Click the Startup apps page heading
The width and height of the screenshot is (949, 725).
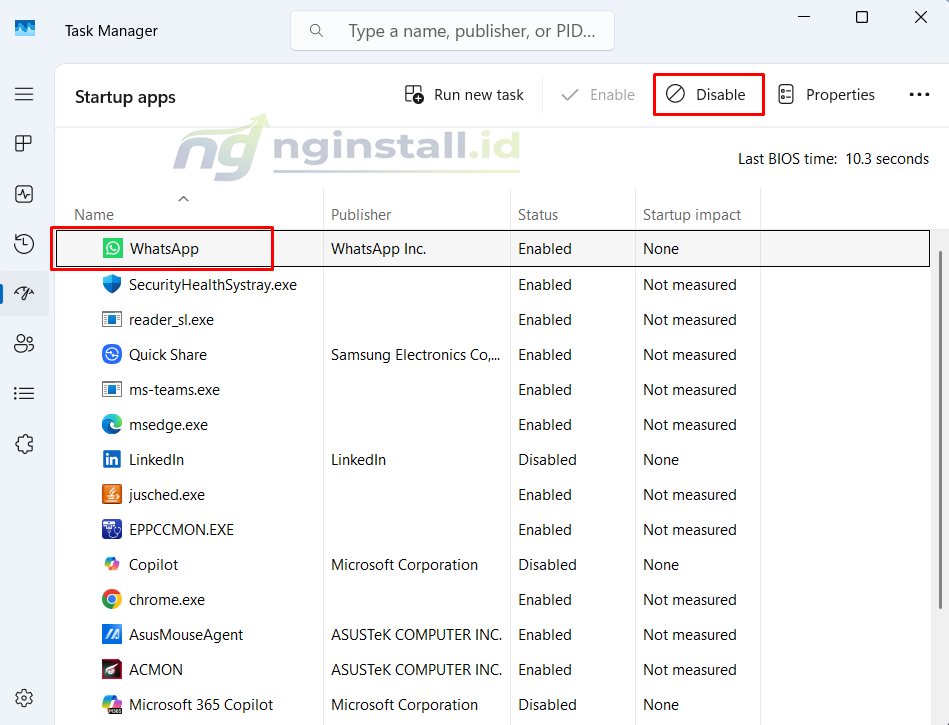[125, 97]
